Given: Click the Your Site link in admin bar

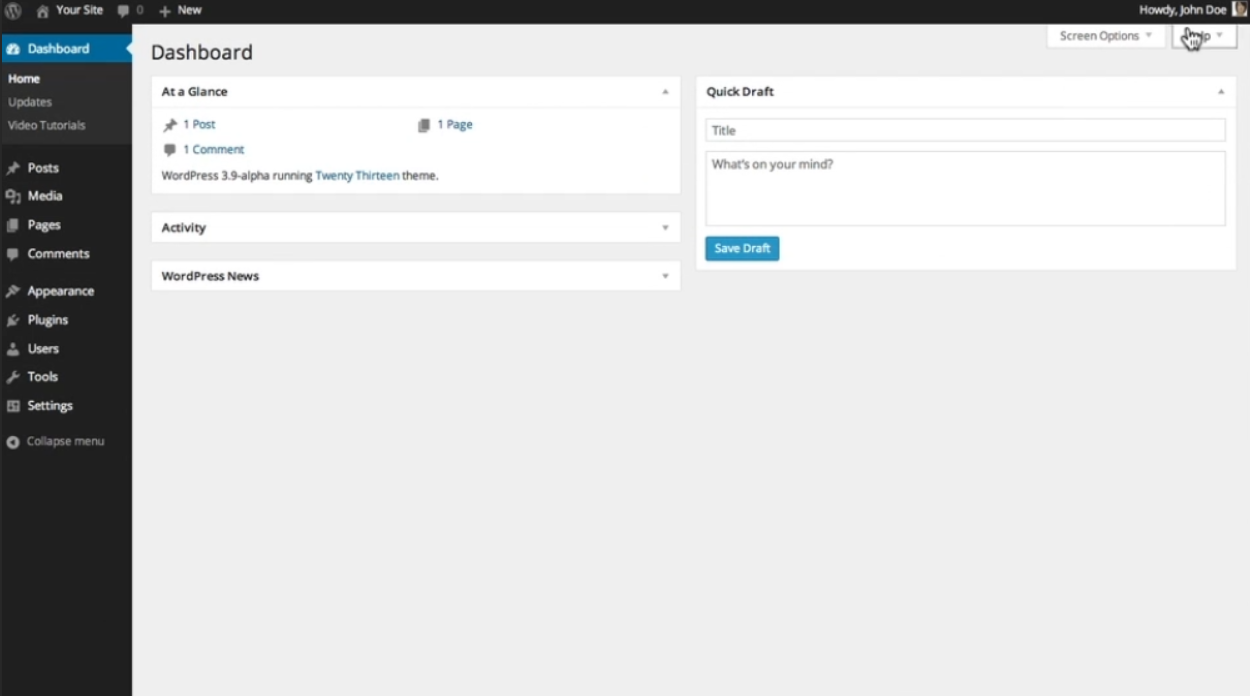Looking at the screenshot, I should click(79, 10).
